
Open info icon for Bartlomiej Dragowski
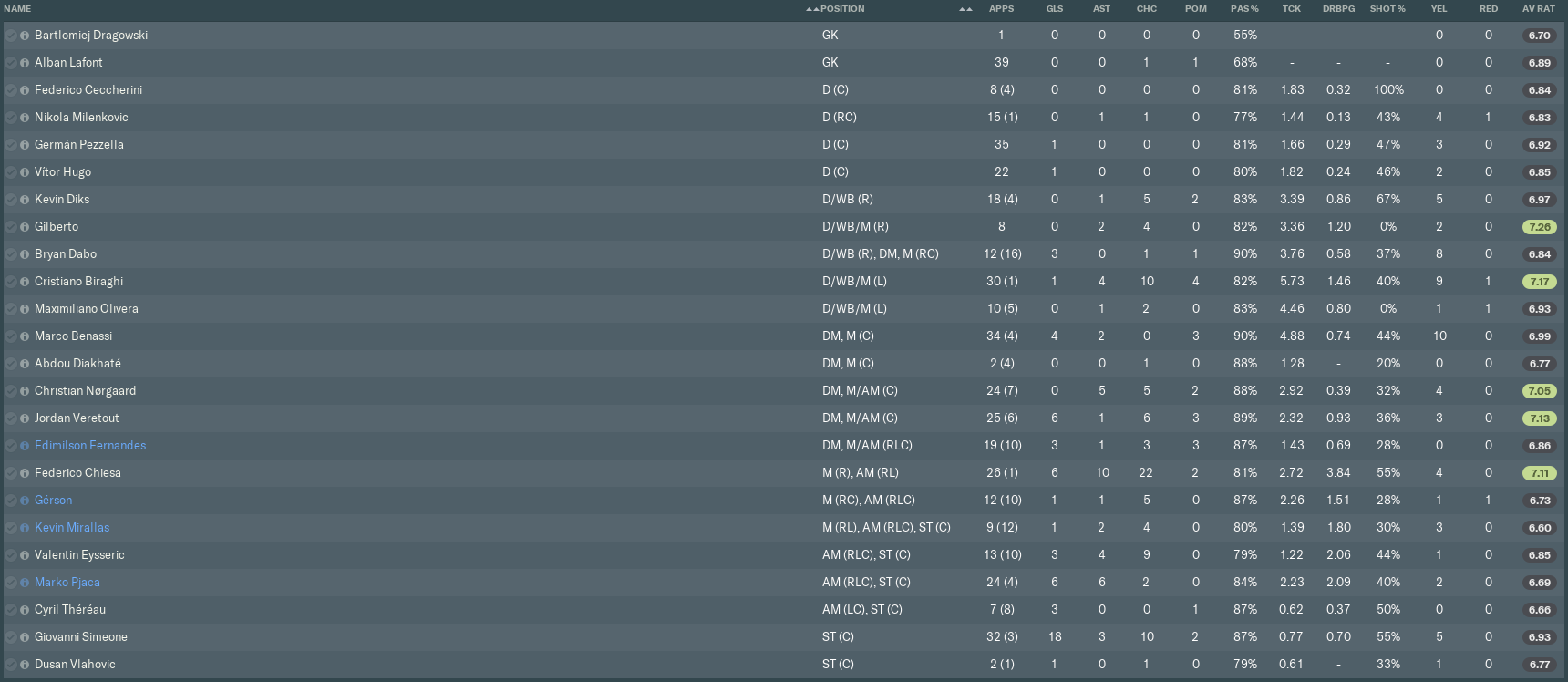point(25,36)
